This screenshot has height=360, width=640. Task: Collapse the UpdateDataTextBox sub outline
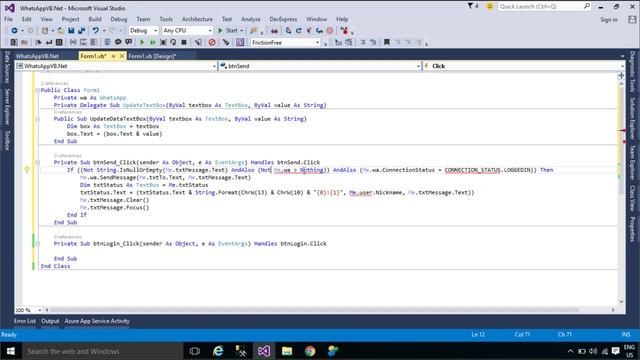pyautogui.click(x=38, y=119)
